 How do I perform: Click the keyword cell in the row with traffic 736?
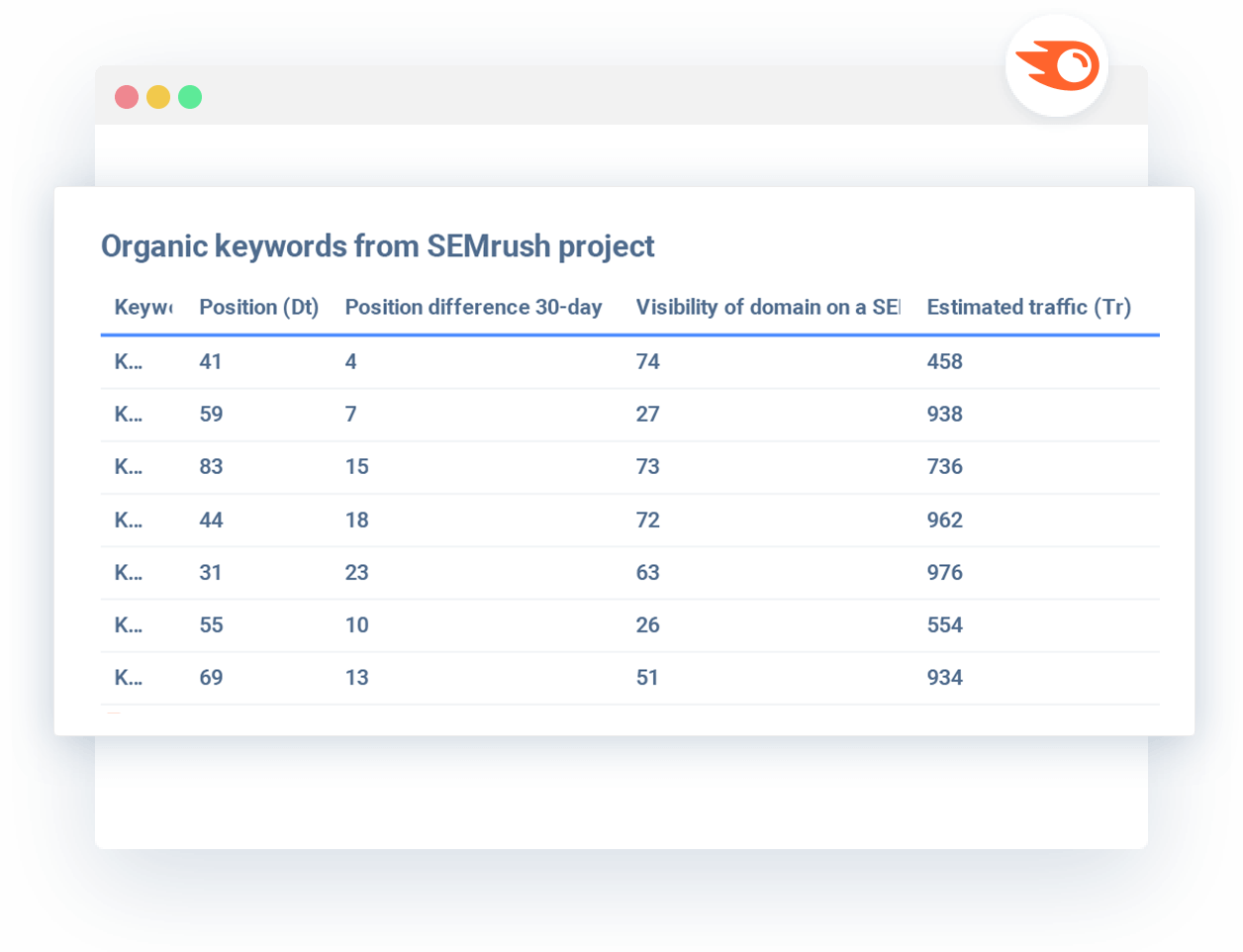point(129,466)
